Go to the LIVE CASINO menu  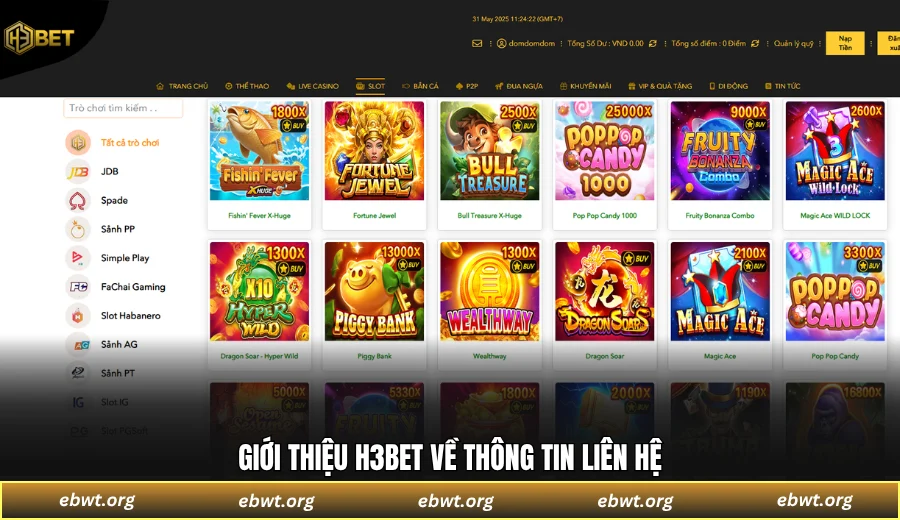tap(312, 86)
